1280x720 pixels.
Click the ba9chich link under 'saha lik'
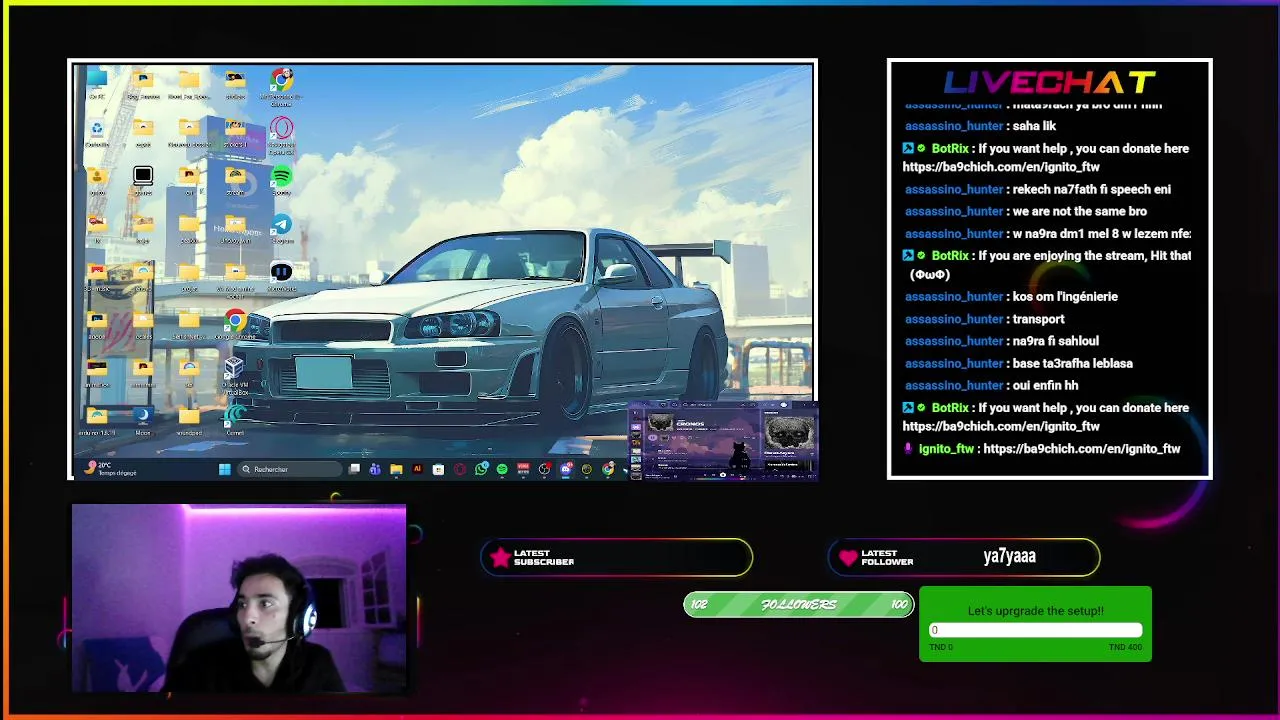[1001, 167]
